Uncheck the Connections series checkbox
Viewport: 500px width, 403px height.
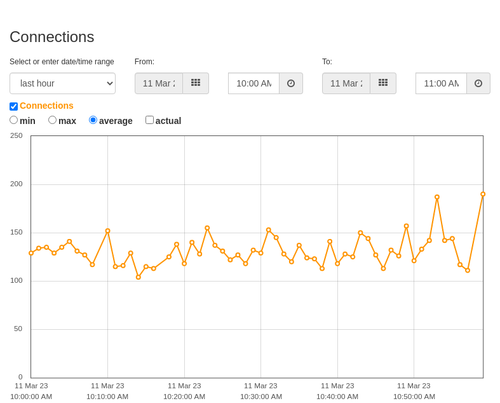[14, 106]
